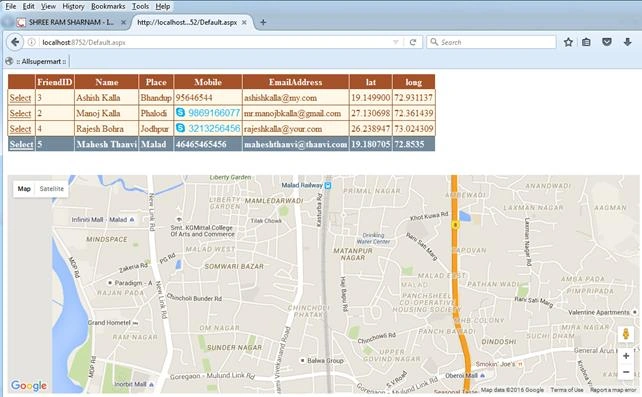Open the History menu
Screen dimensions: 642x397
[73, 6]
